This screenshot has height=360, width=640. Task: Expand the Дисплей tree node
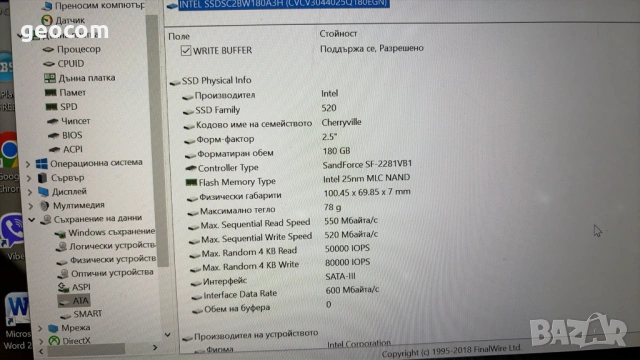(x=30, y=192)
